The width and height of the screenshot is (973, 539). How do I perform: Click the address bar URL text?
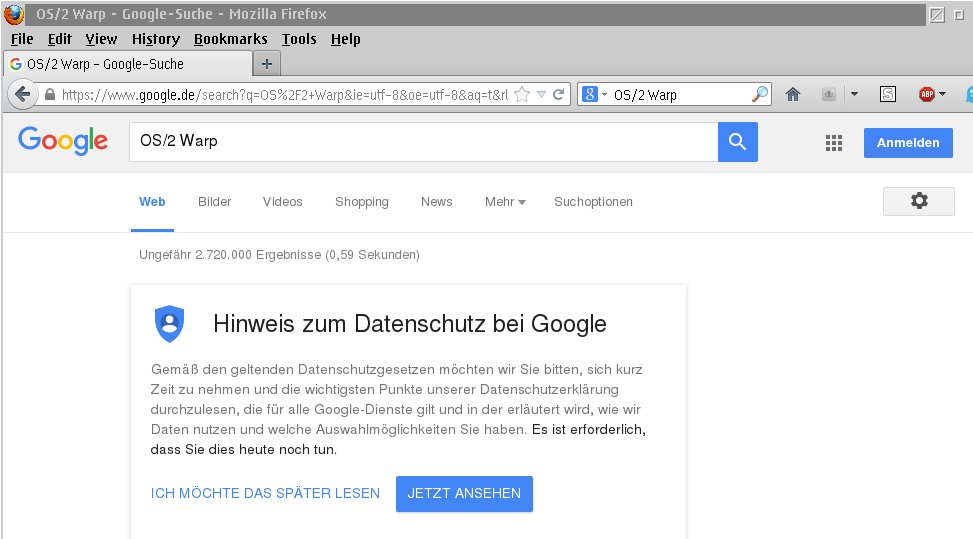pos(285,95)
